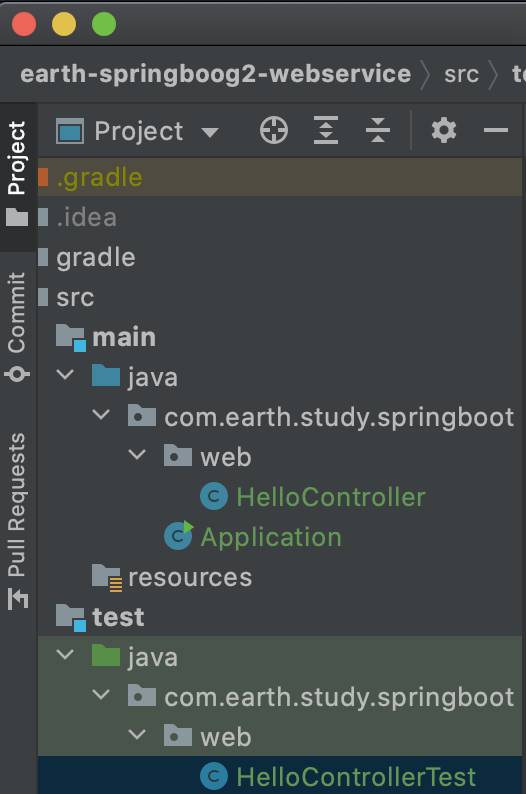Collapse com.earth.study.springboot package under main

[101, 415]
